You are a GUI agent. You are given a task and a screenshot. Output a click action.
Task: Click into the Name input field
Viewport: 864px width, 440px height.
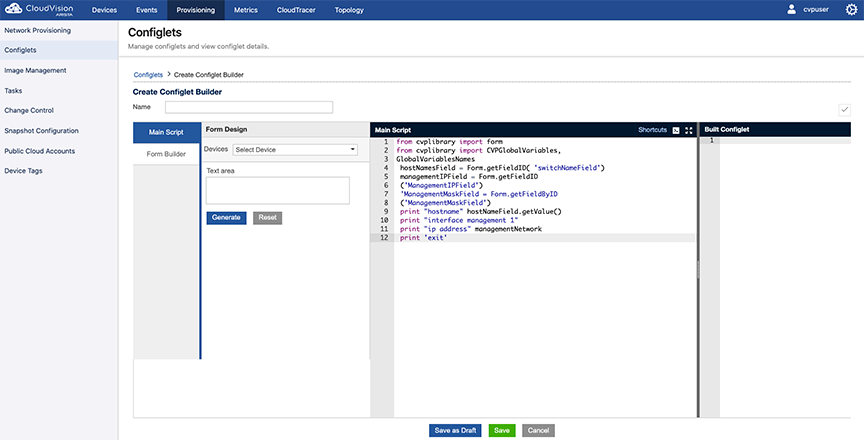point(249,107)
